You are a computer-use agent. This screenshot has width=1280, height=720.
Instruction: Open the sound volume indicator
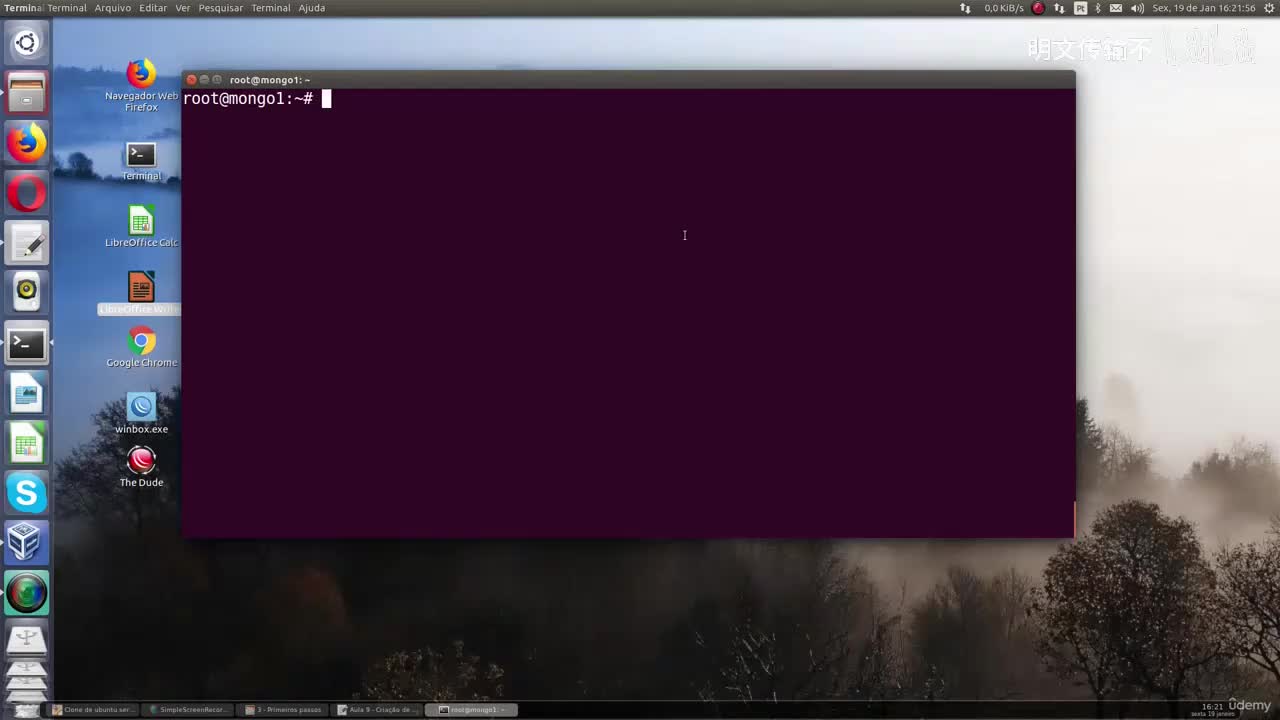coord(1137,8)
